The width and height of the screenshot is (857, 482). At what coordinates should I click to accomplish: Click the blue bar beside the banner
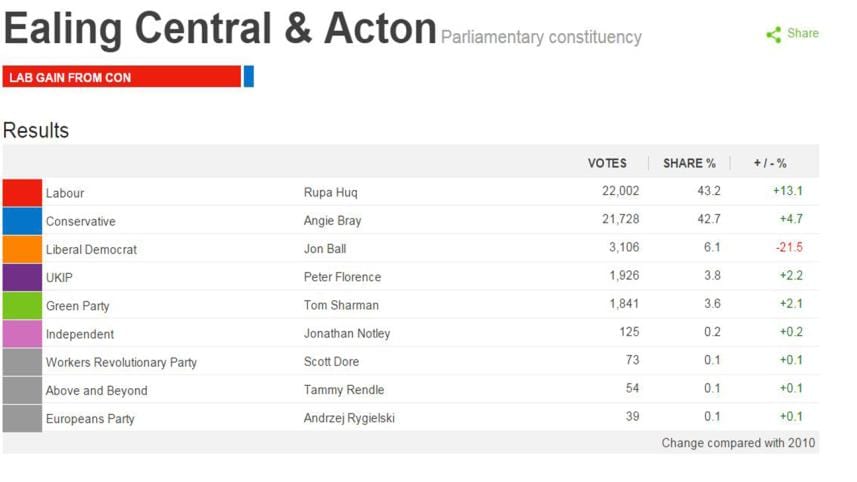coord(249,77)
